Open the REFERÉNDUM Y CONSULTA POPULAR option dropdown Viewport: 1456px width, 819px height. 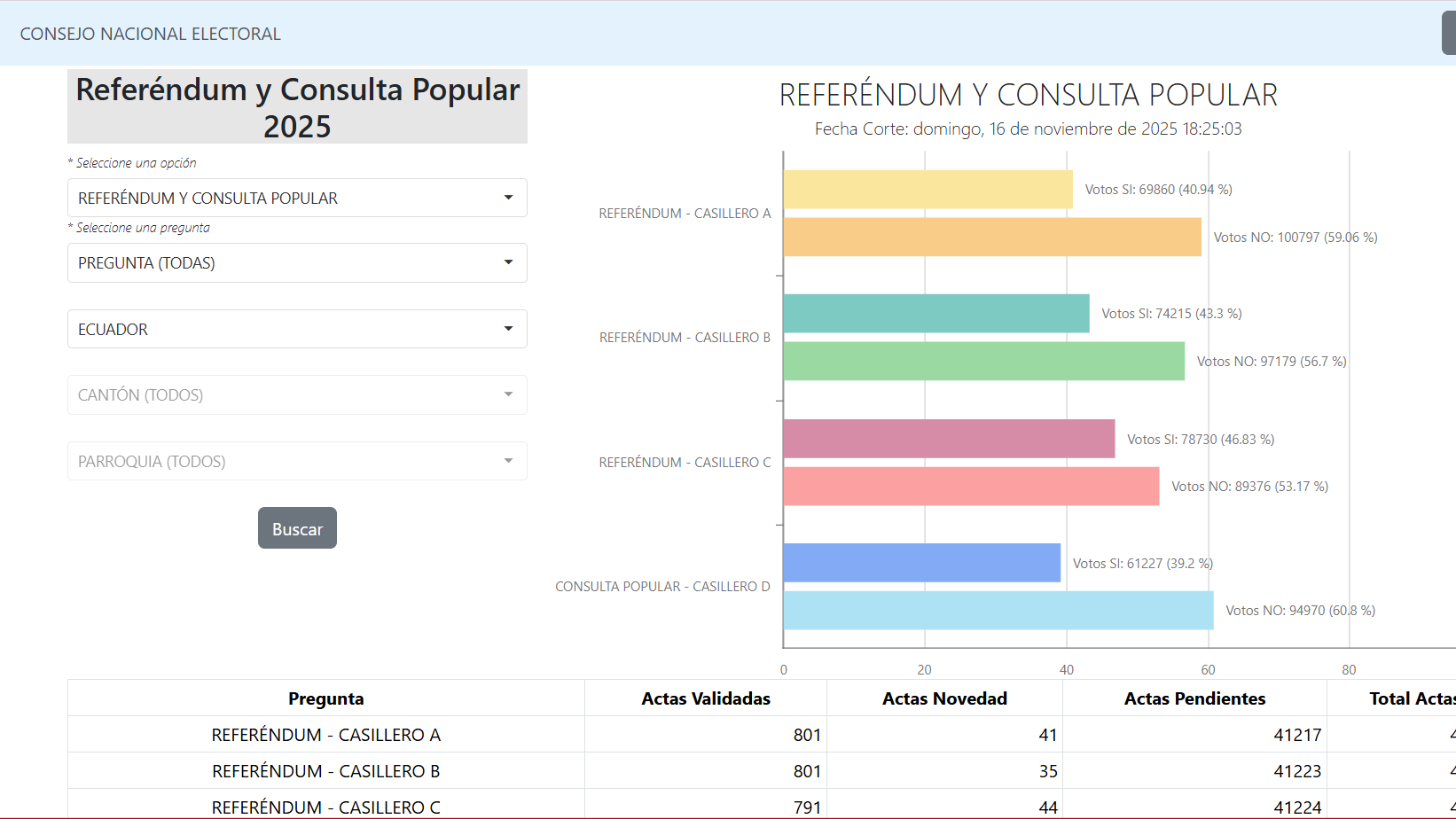point(297,198)
